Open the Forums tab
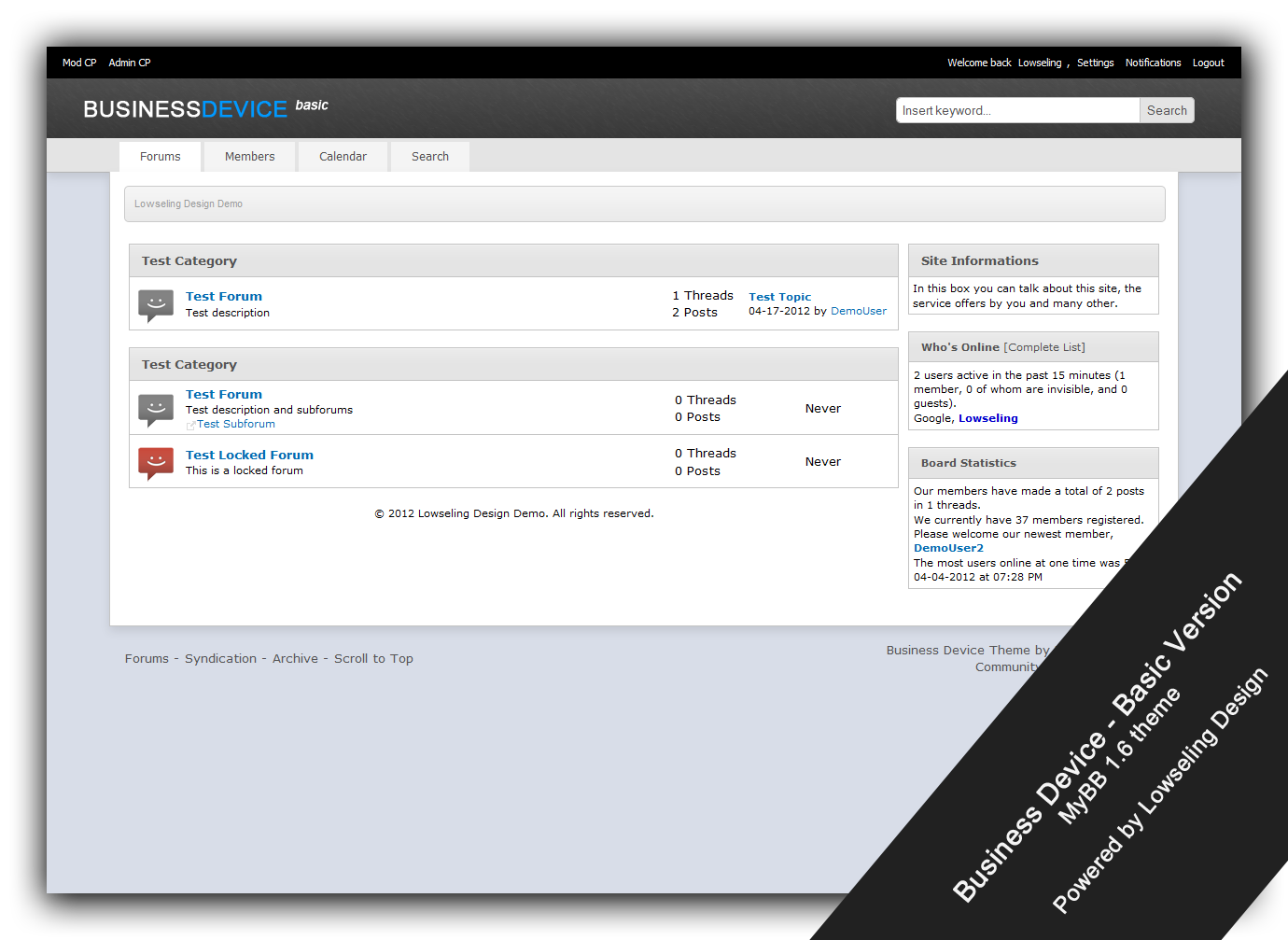Viewport: 1288px width, 940px height. [x=160, y=157]
